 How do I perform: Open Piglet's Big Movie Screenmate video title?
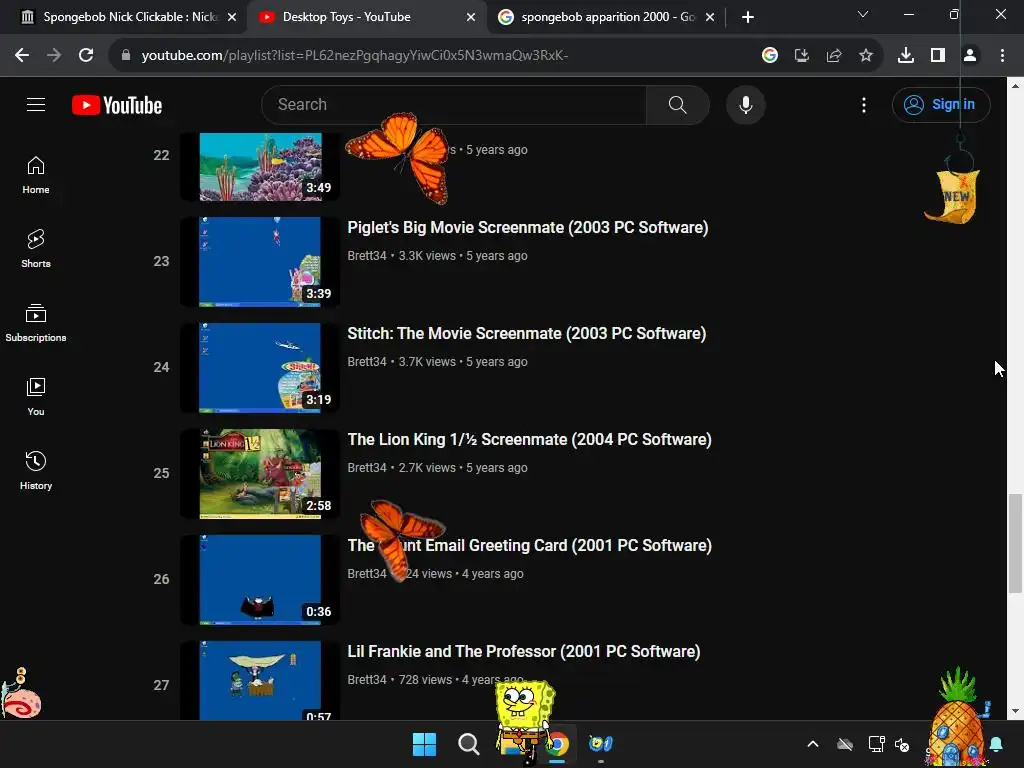(x=528, y=227)
